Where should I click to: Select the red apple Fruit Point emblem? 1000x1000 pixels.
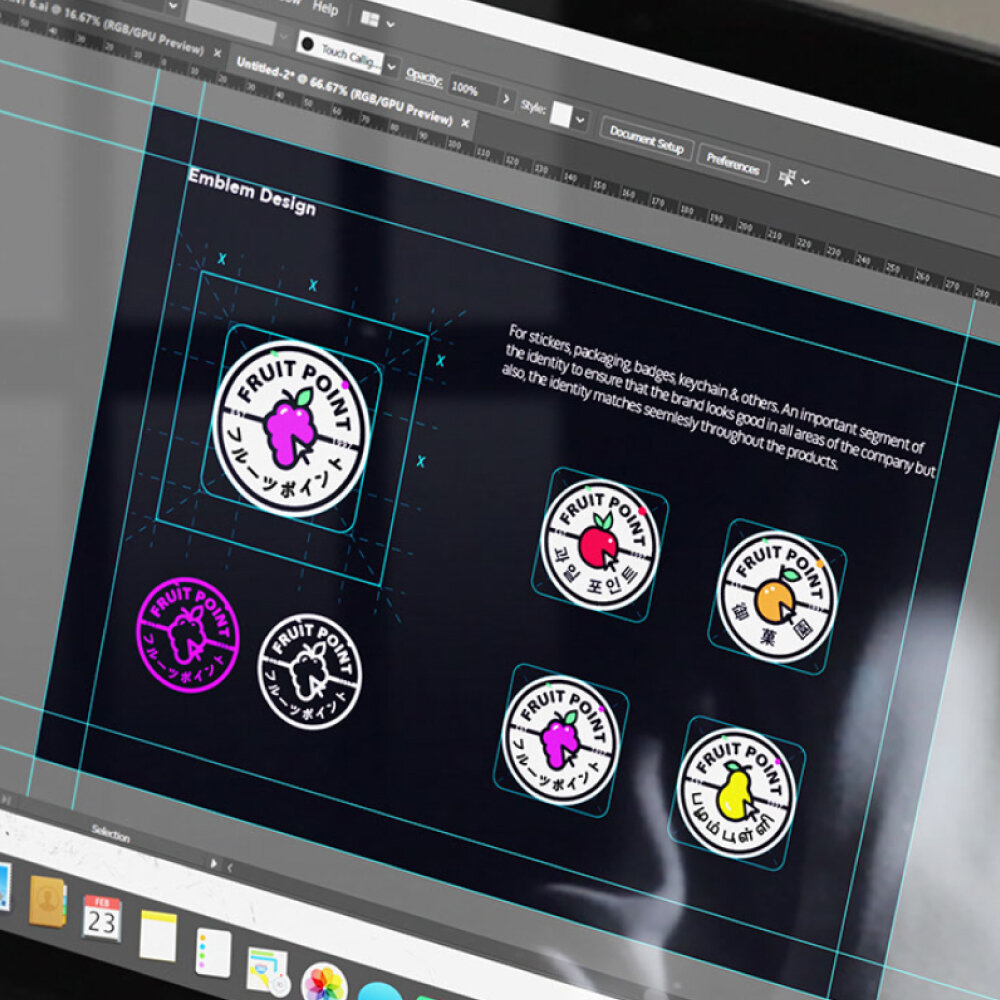(x=599, y=545)
